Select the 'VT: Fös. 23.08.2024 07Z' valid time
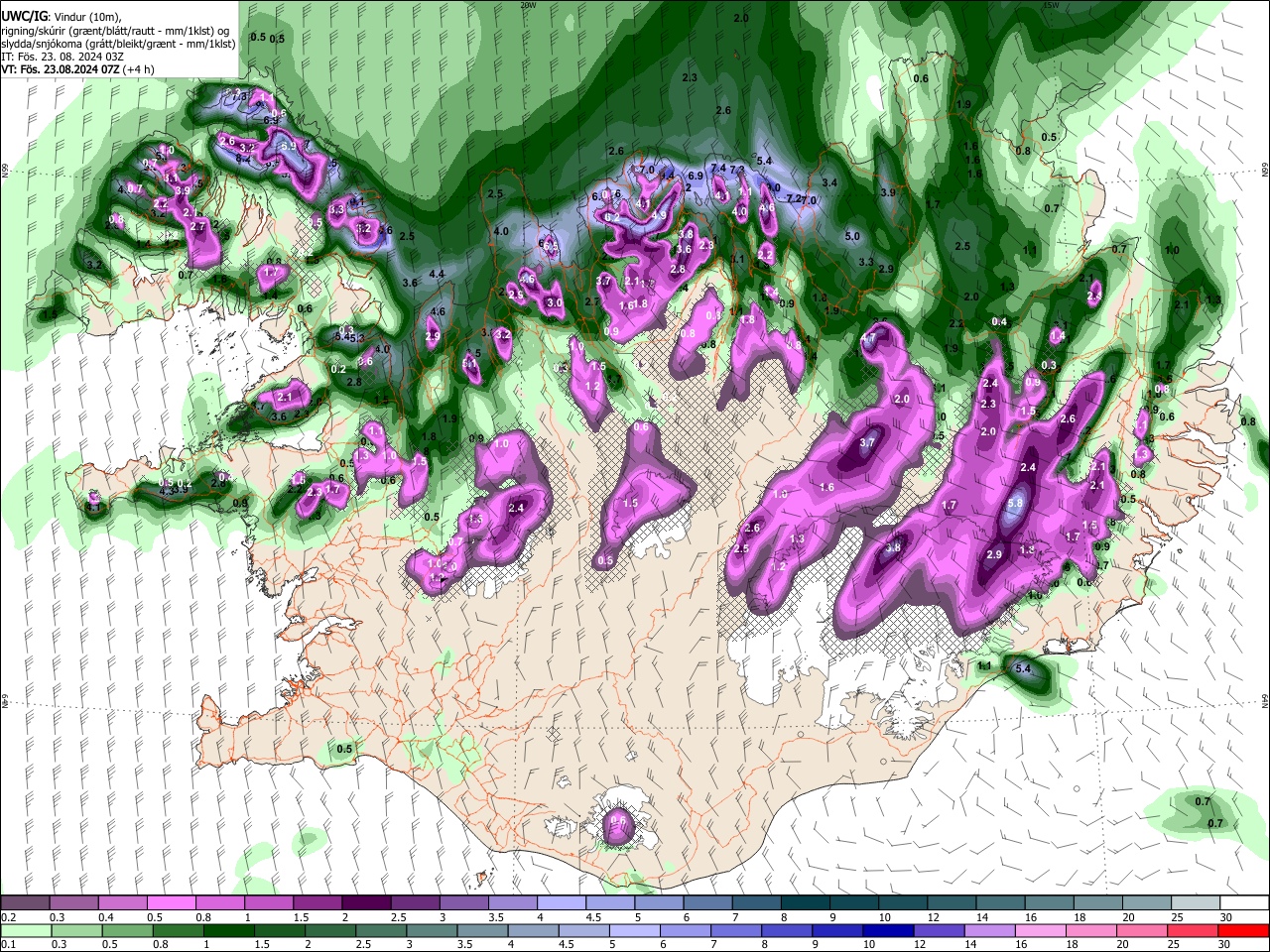 point(59,69)
